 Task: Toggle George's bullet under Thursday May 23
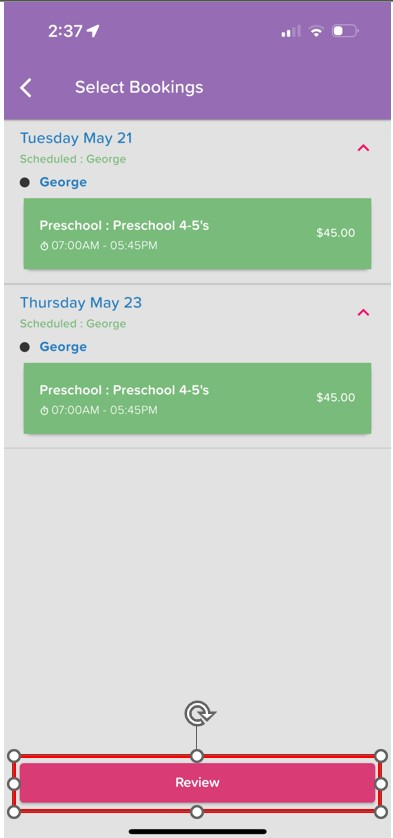click(x=25, y=347)
